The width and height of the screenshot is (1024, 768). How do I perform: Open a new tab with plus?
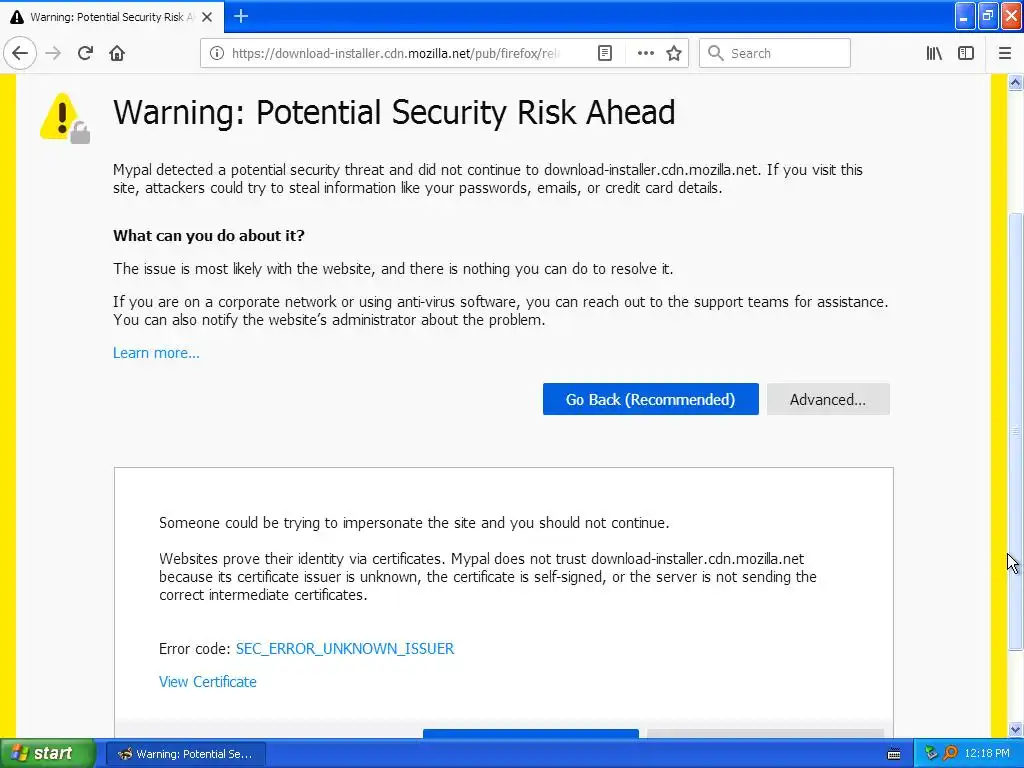pyautogui.click(x=241, y=16)
